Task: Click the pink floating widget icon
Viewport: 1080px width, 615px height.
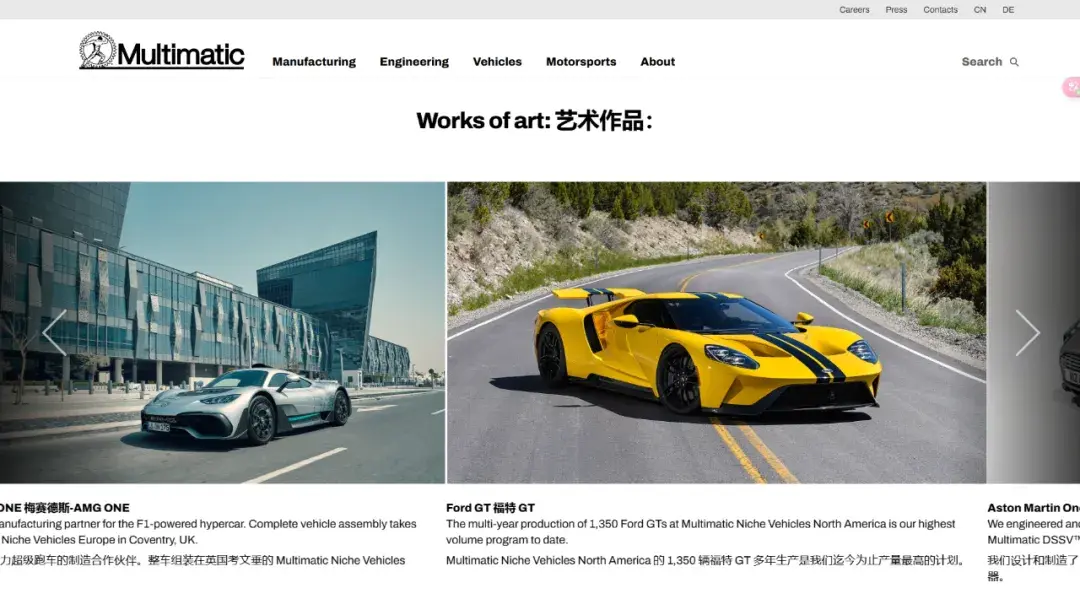Action: coord(1071,87)
